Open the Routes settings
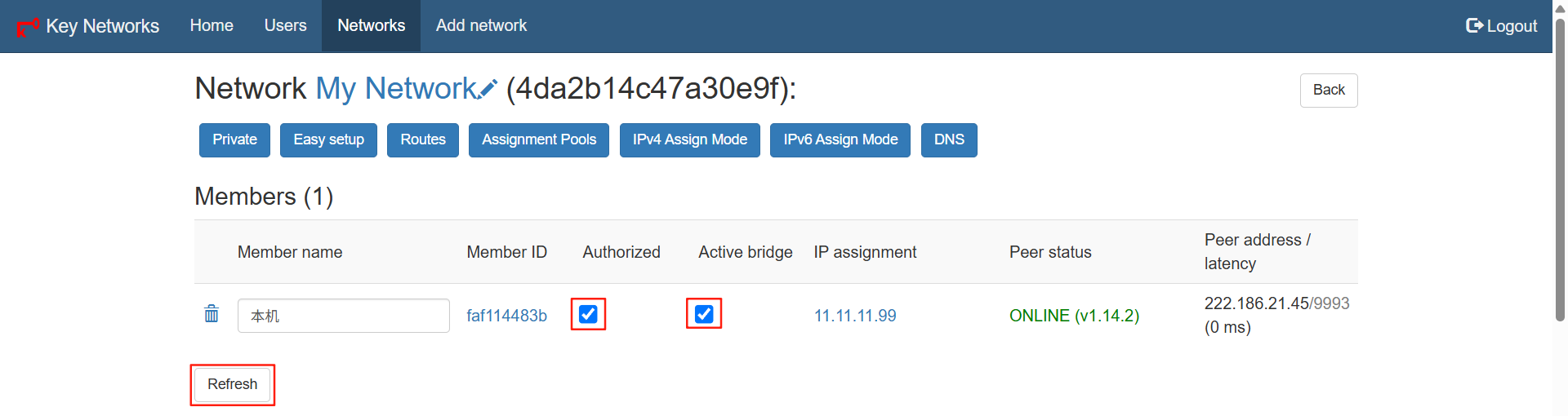Image resolution: width=1568 pixels, height=416 pixels. coord(422,139)
